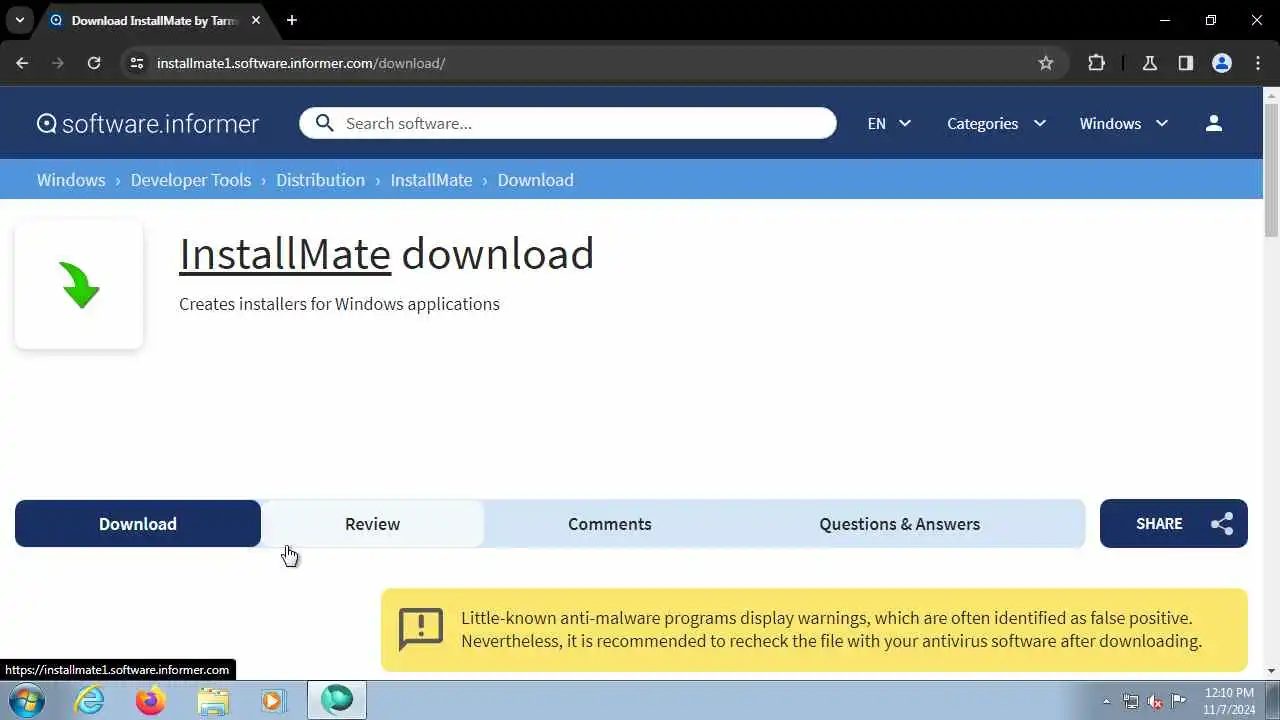The height and width of the screenshot is (720, 1280).
Task: Expand the EN language dropdown
Action: click(x=889, y=123)
